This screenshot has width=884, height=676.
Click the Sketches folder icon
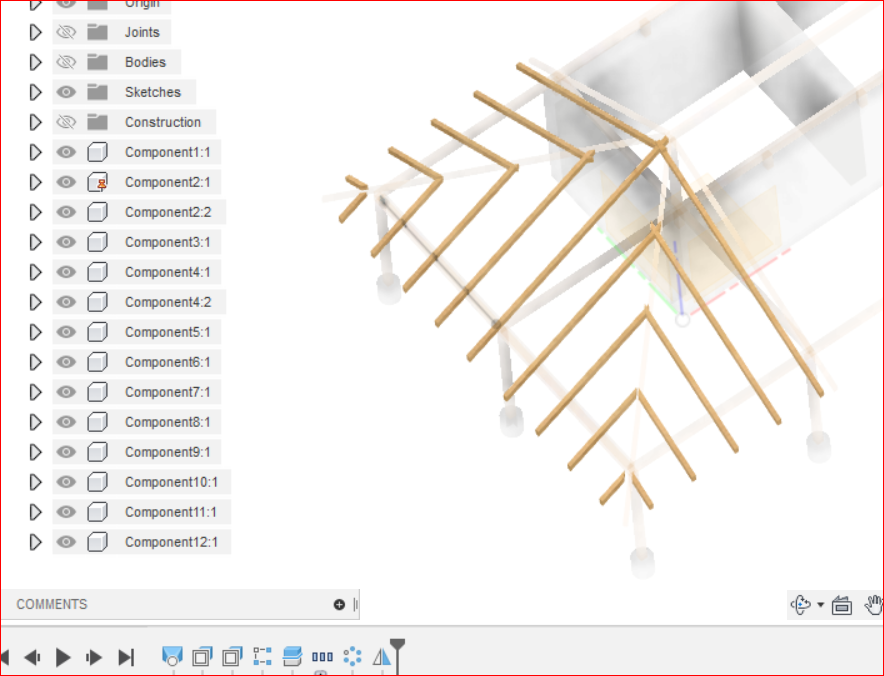[98, 92]
